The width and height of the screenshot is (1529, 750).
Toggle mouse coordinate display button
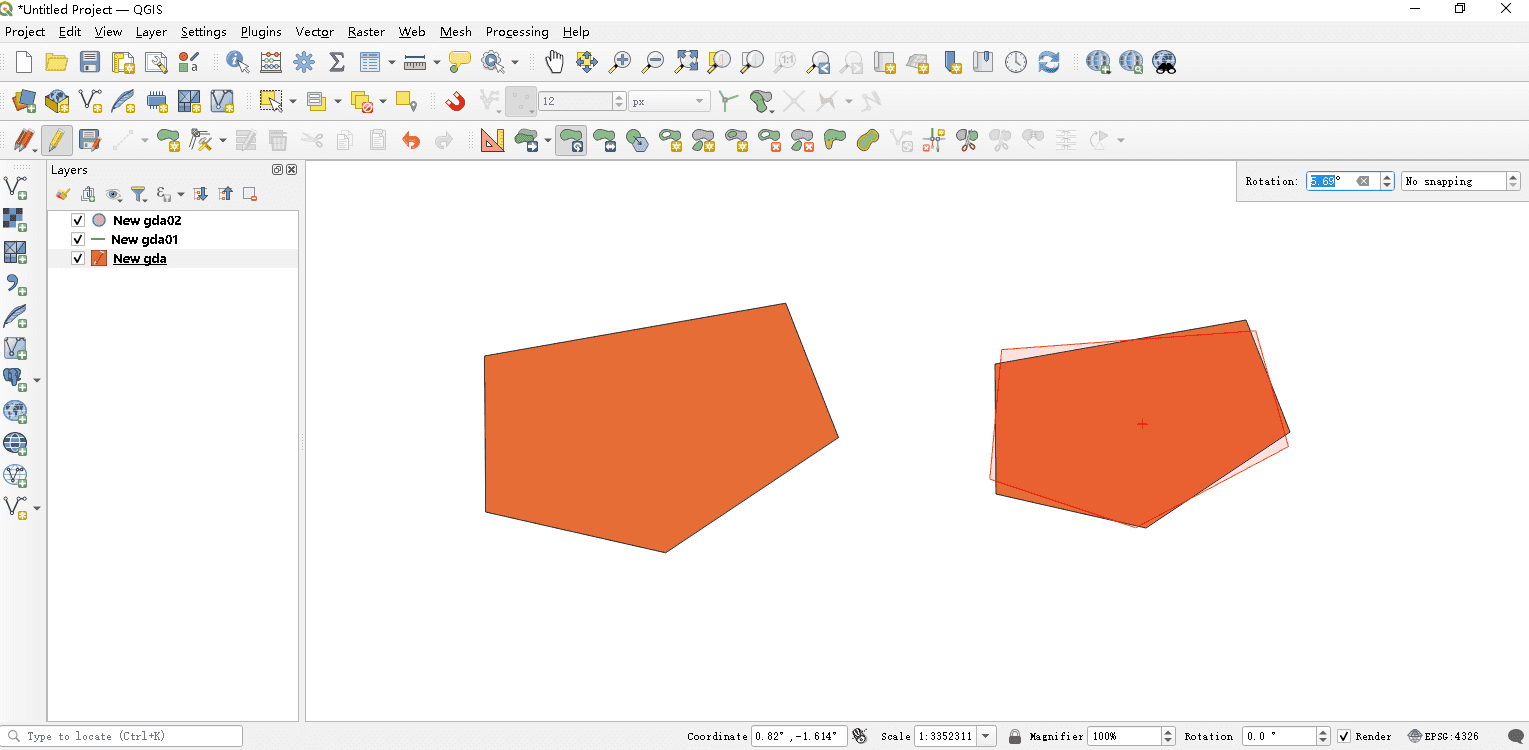pyautogui.click(x=859, y=736)
